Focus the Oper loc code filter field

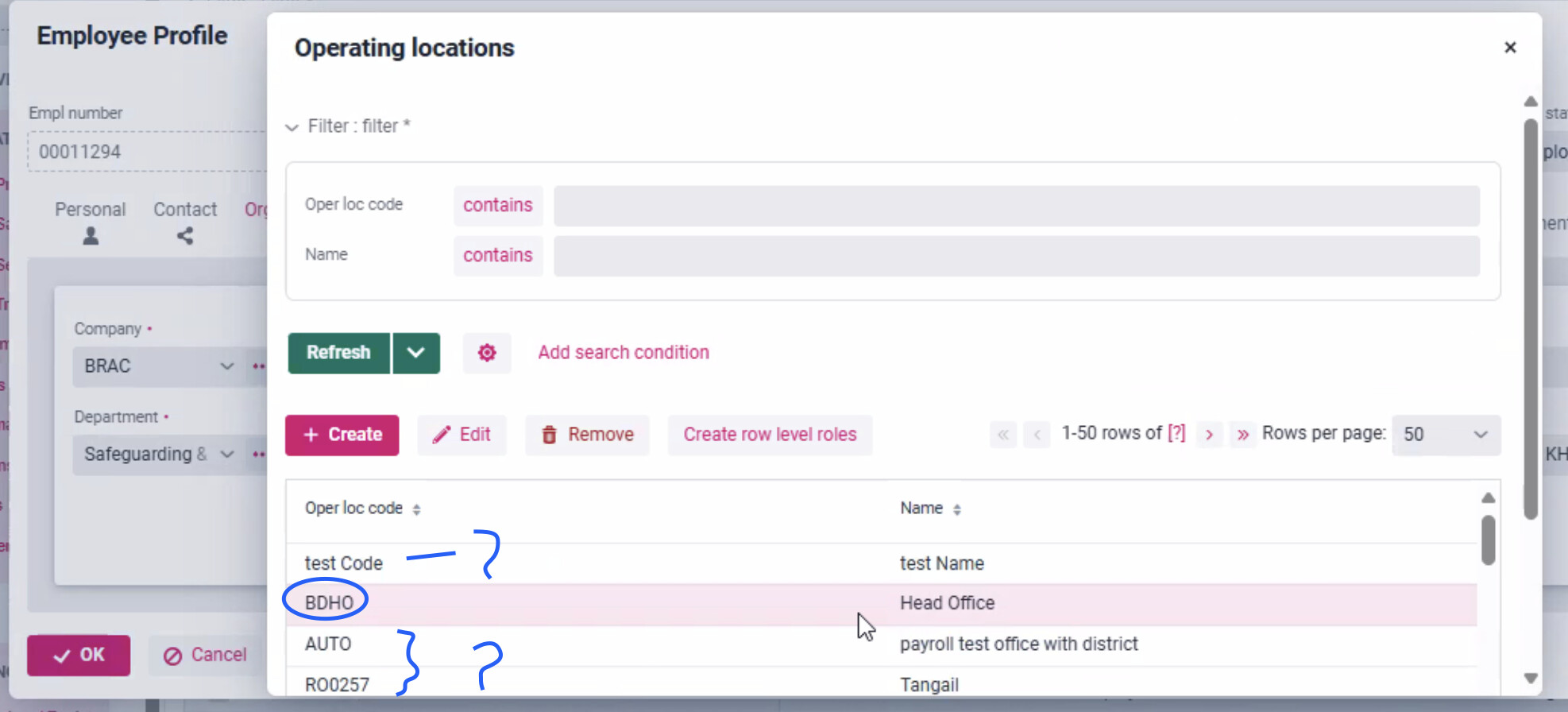(x=1017, y=206)
